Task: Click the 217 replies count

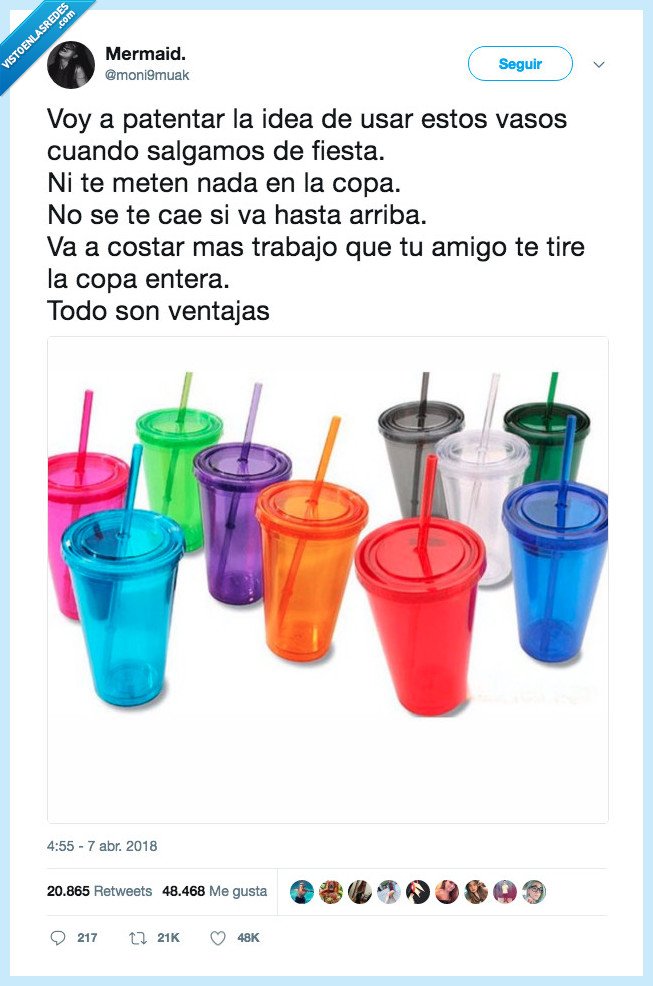Action: click(87, 938)
